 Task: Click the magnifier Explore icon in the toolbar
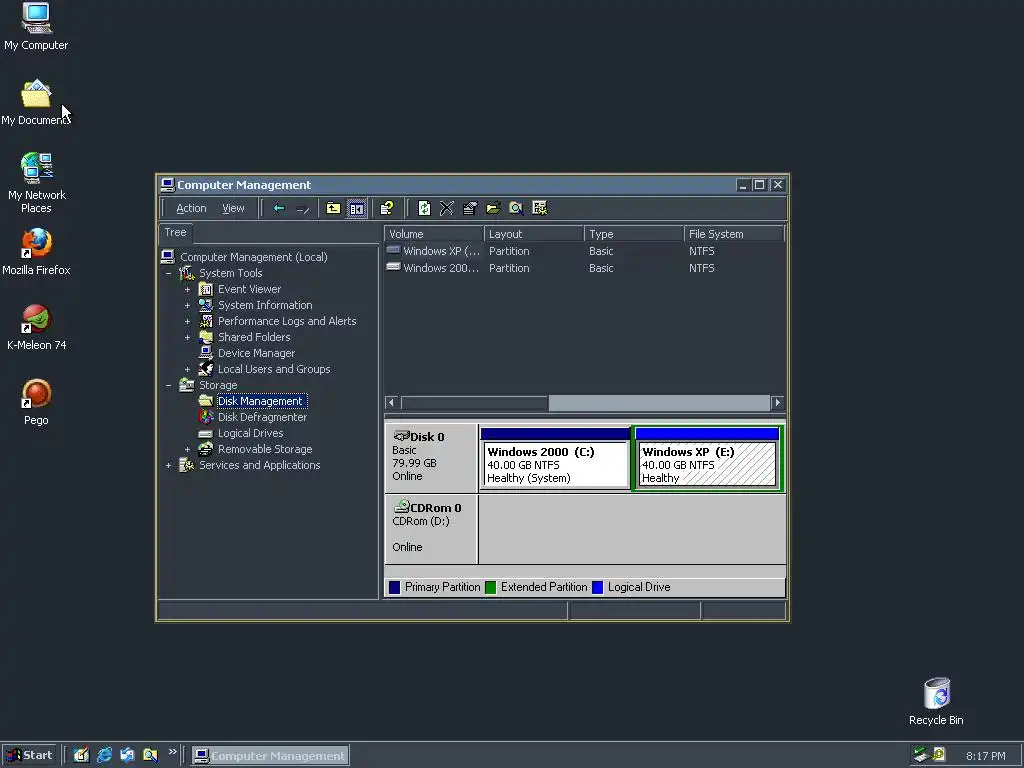(516, 208)
